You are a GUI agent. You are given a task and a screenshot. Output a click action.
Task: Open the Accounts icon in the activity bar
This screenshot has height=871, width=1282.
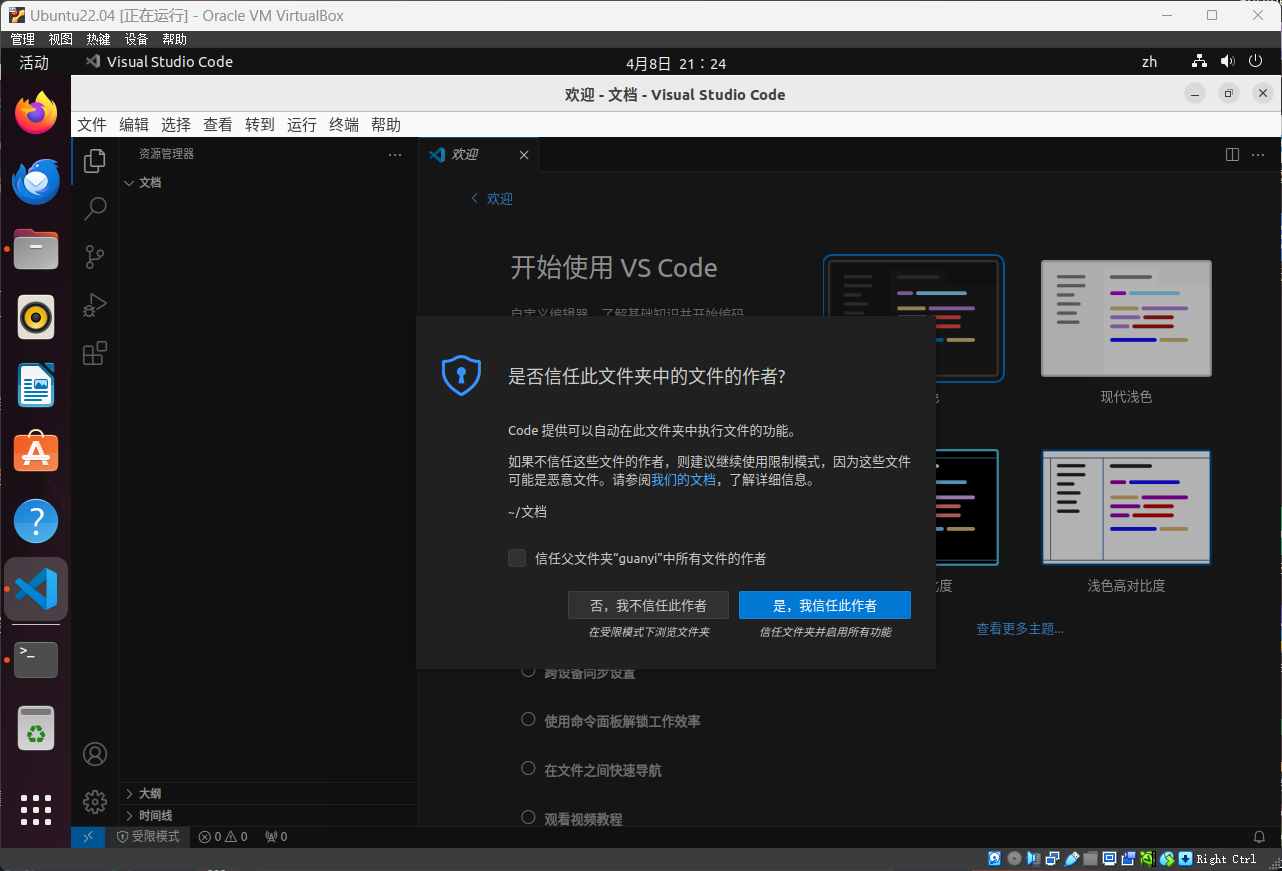tap(95, 753)
